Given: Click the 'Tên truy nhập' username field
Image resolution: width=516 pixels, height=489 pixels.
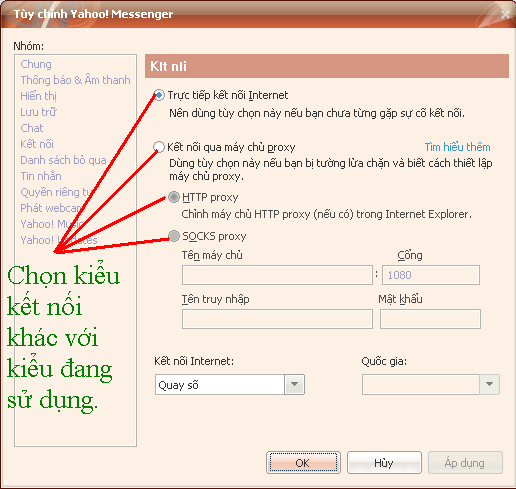Looking at the screenshot, I should [277, 319].
